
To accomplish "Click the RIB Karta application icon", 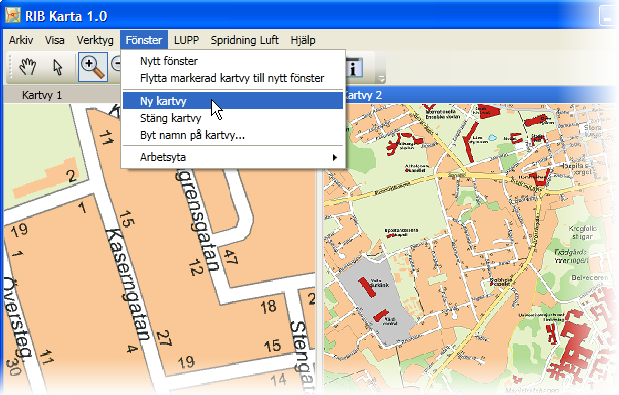I will [x=13, y=16].
